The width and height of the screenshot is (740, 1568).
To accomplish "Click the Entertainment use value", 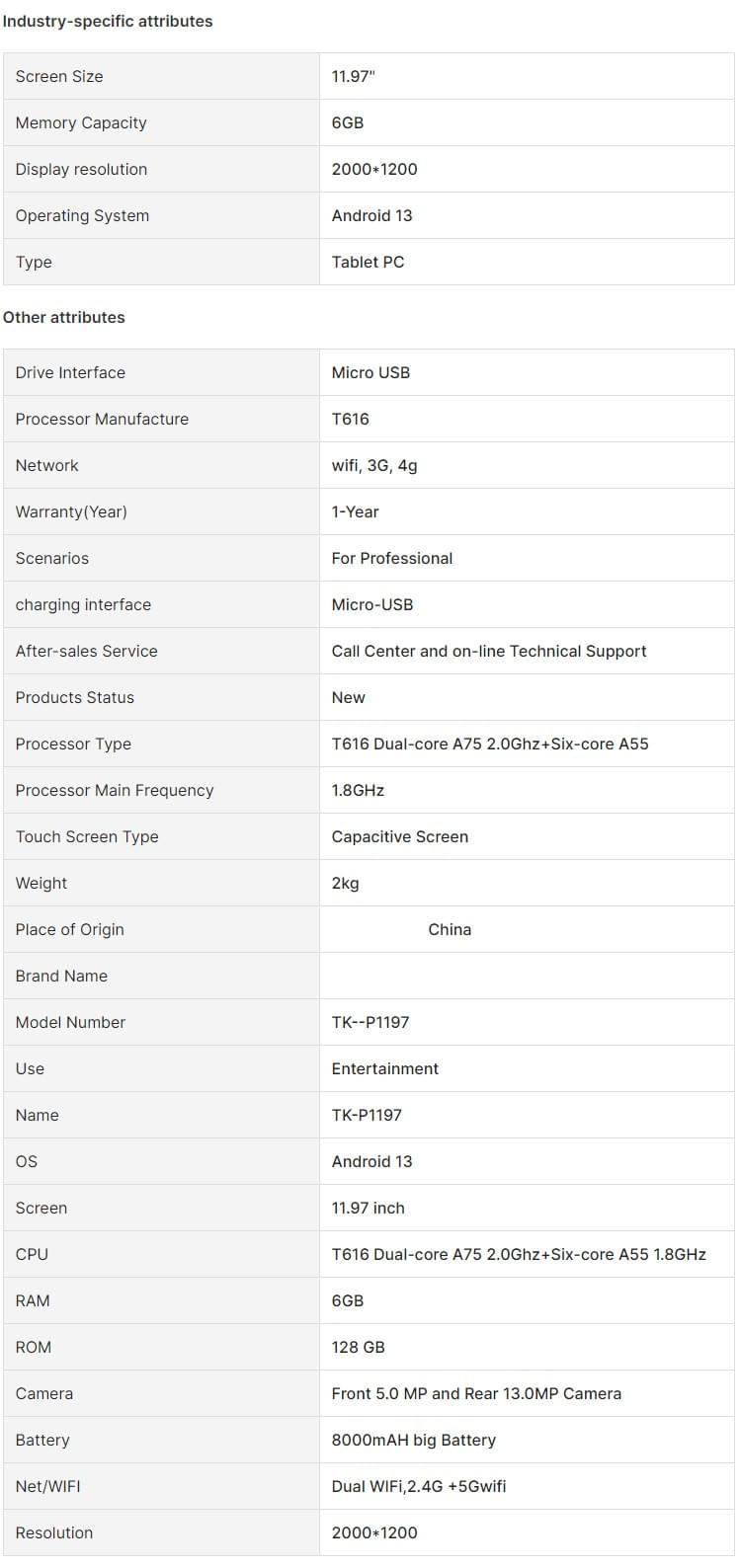I will [x=385, y=1068].
